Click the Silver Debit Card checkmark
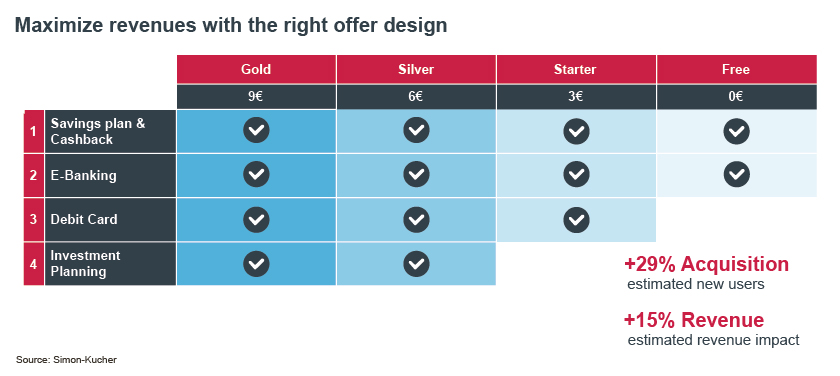This screenshot has width=840, height=376. pyautogui.click(x=416, y=219)
